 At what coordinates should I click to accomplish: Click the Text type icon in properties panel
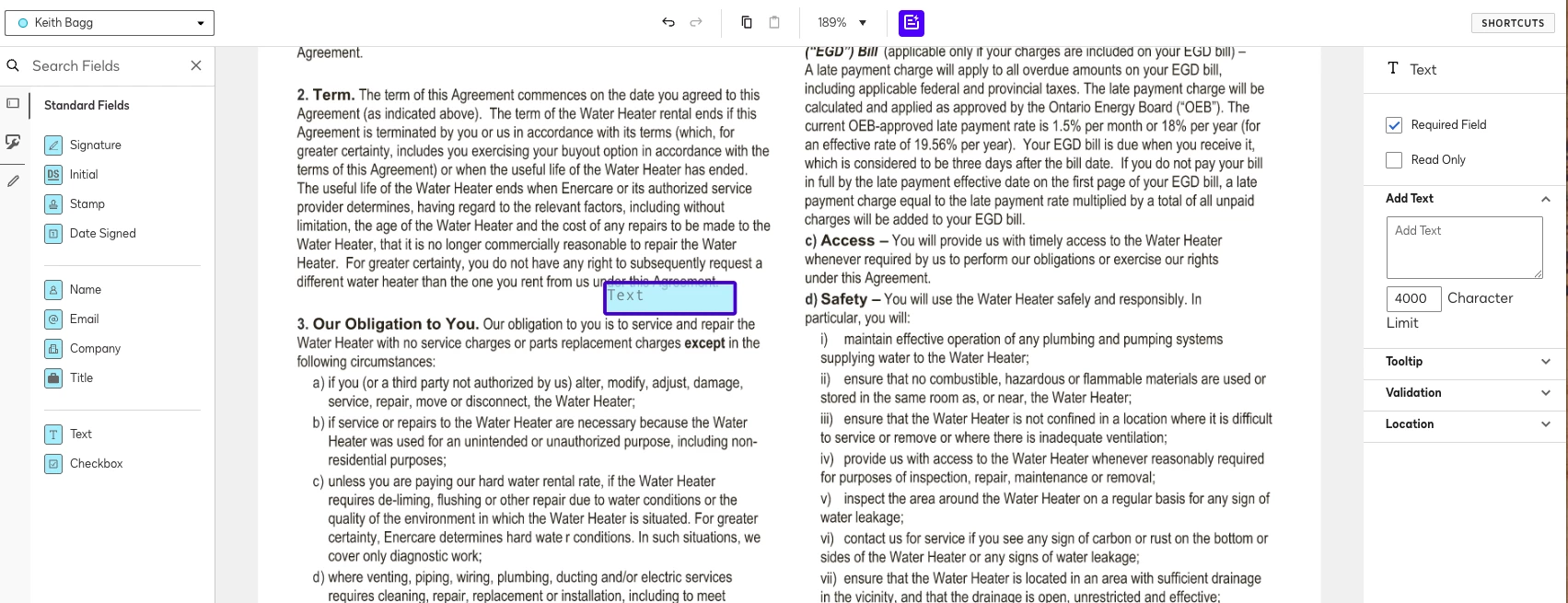tap(1393, 68)
